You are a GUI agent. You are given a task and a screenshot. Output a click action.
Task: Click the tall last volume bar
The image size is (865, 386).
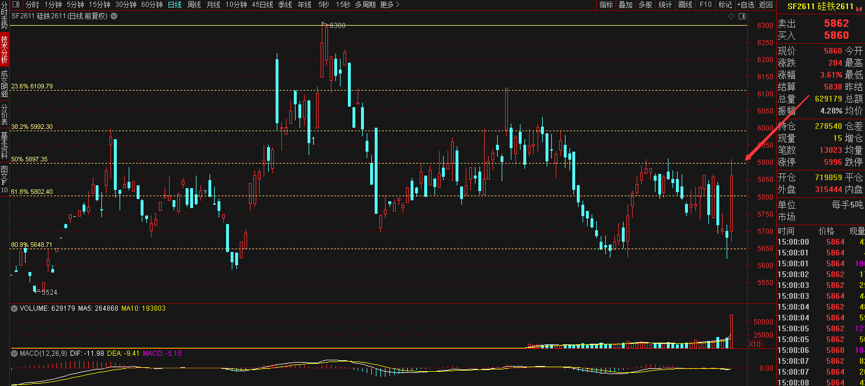tap(731, 331)
